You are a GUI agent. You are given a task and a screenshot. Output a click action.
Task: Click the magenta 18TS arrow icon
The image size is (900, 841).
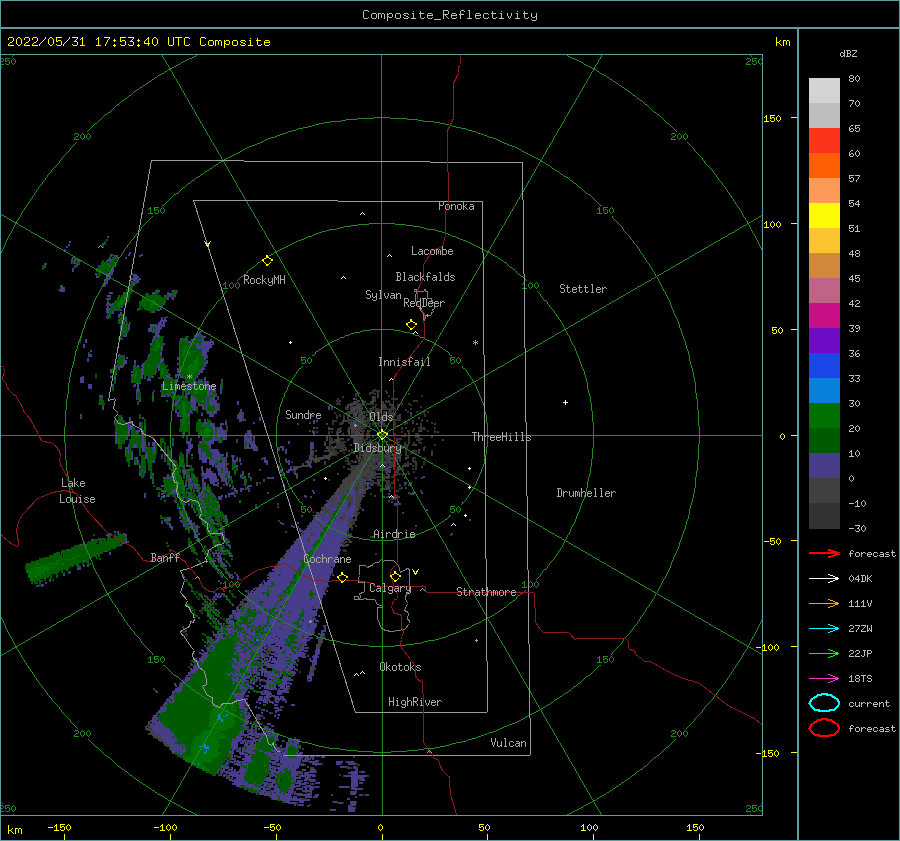tap(824, 679)
